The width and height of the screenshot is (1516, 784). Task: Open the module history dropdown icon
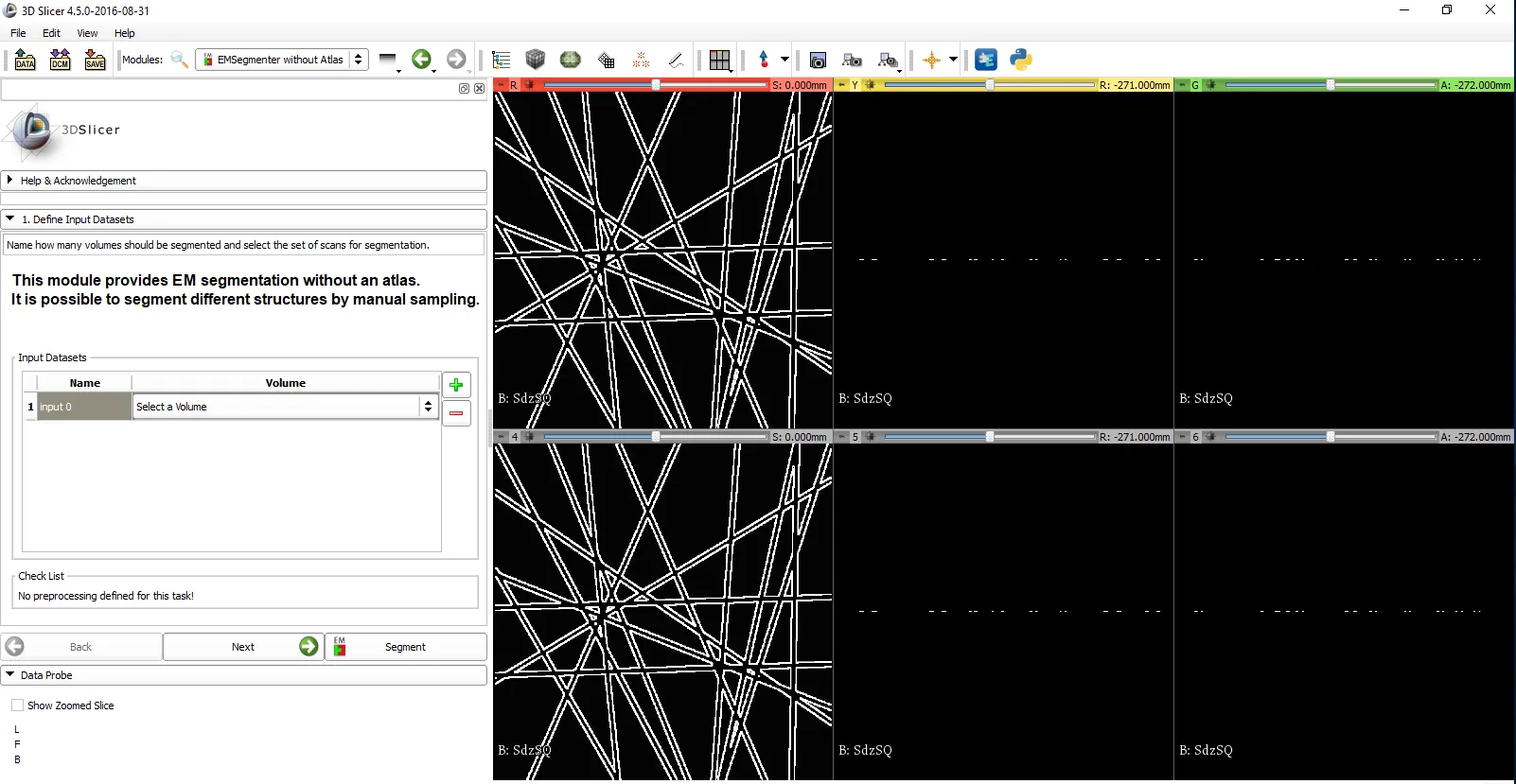(x=388, y=61)
